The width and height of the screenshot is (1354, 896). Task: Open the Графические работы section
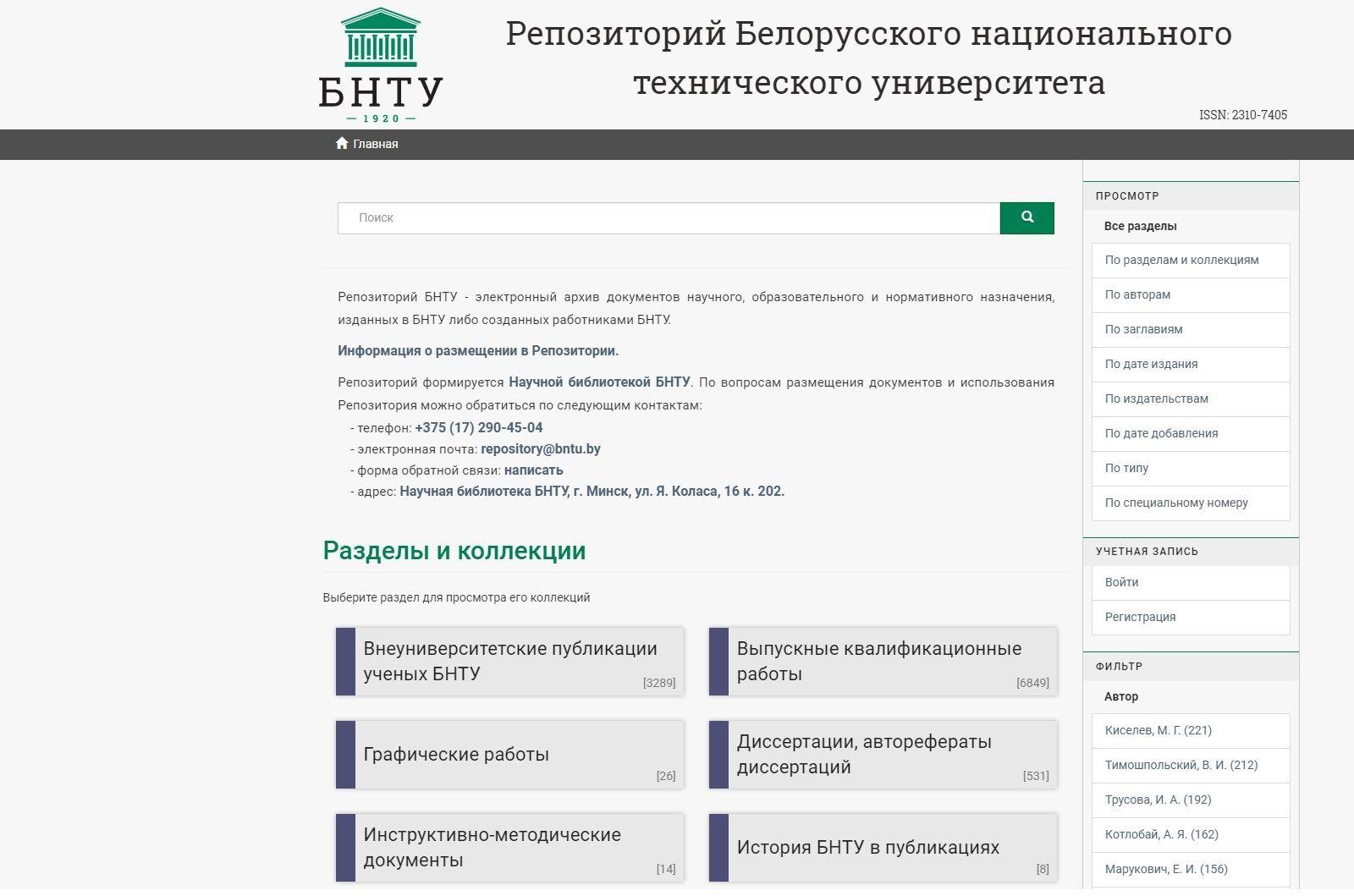(509, 754)
